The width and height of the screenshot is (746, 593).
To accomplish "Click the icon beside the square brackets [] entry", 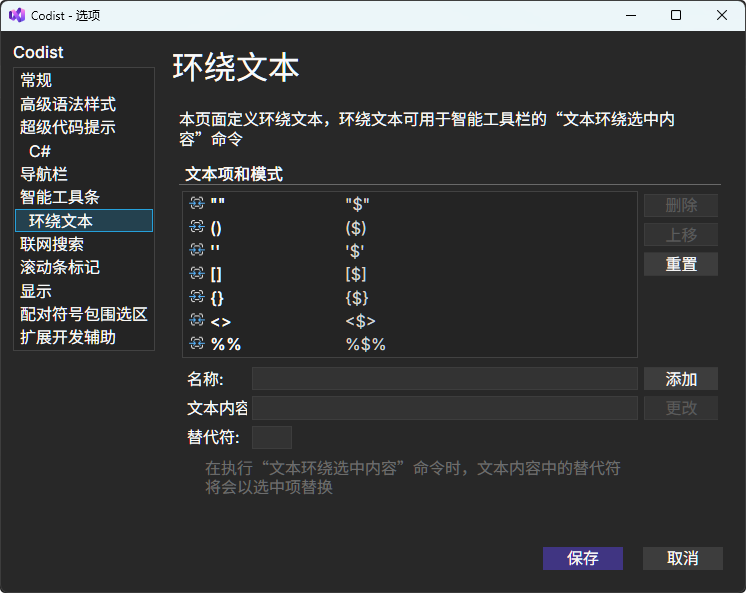I will (197, 274).
